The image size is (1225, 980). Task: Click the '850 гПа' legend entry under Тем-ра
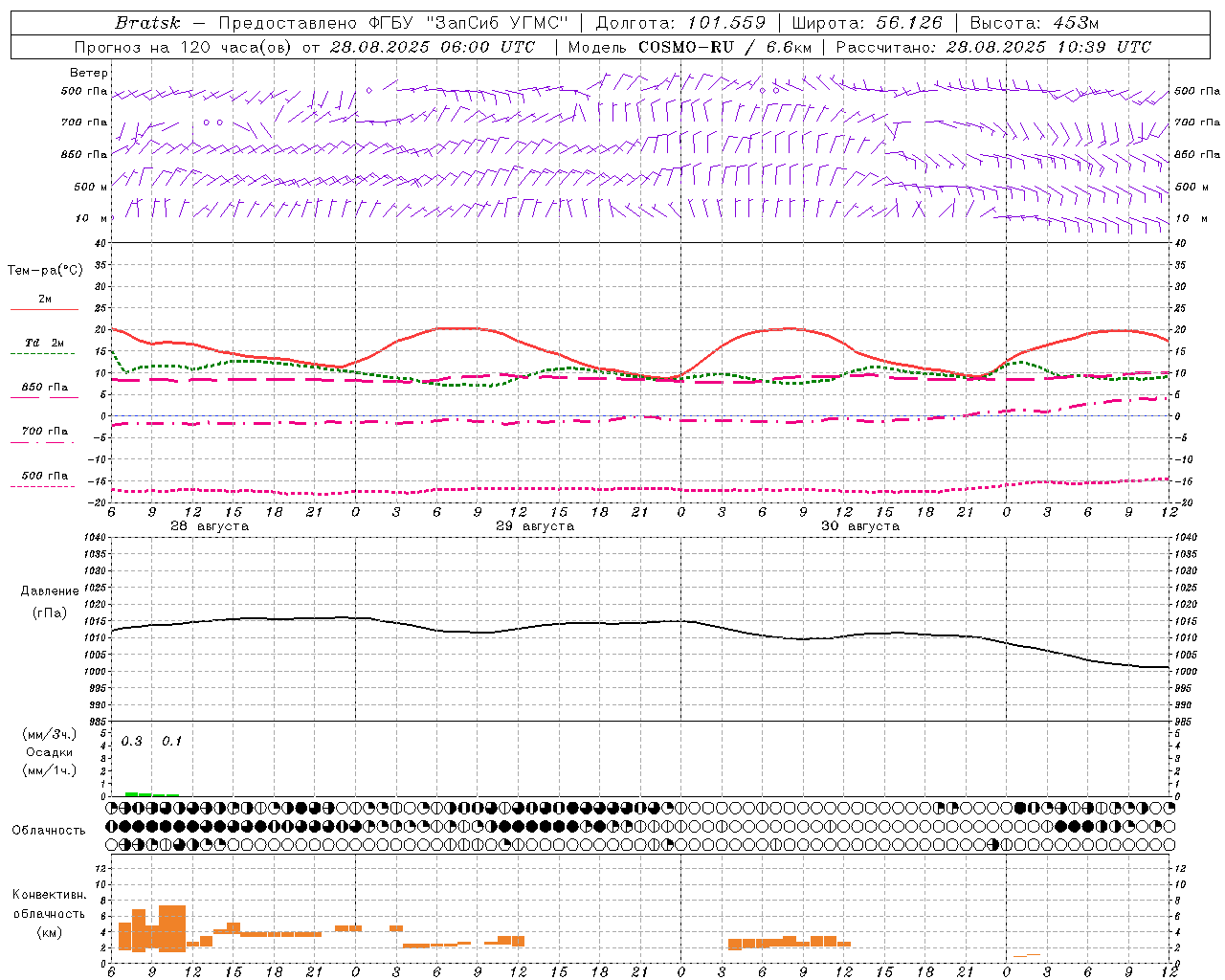[x=45, y=388]
